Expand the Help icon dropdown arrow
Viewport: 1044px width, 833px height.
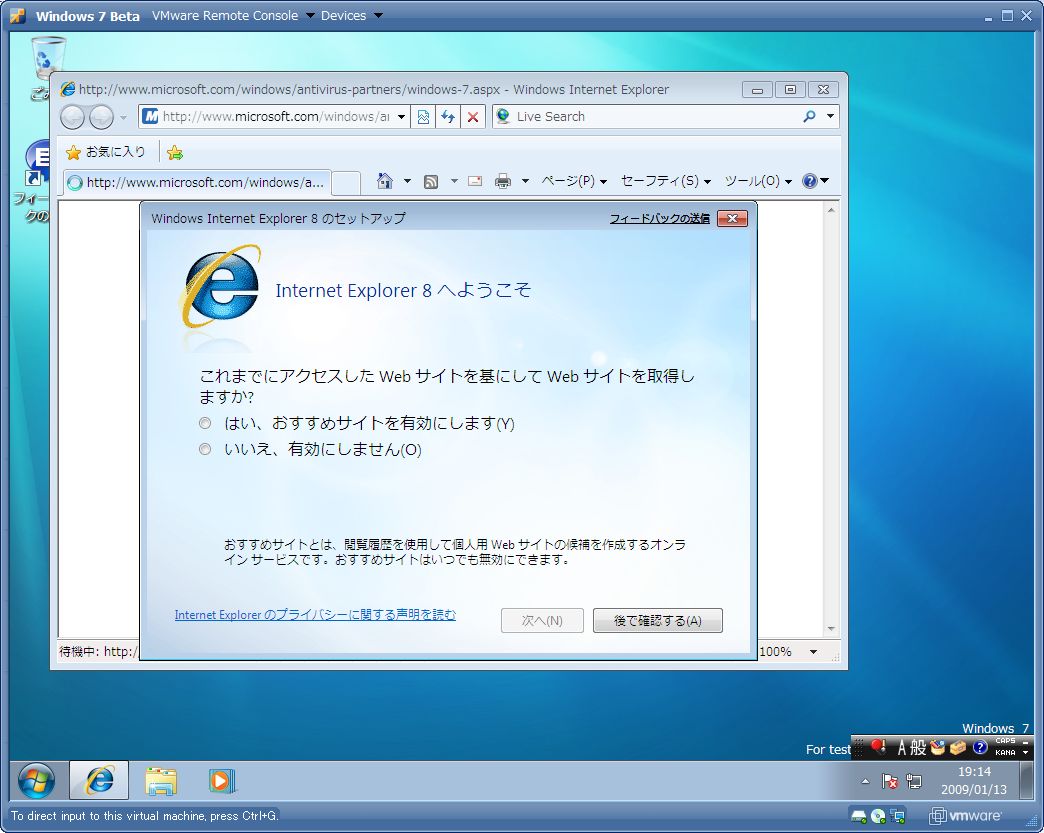point(824,180)
